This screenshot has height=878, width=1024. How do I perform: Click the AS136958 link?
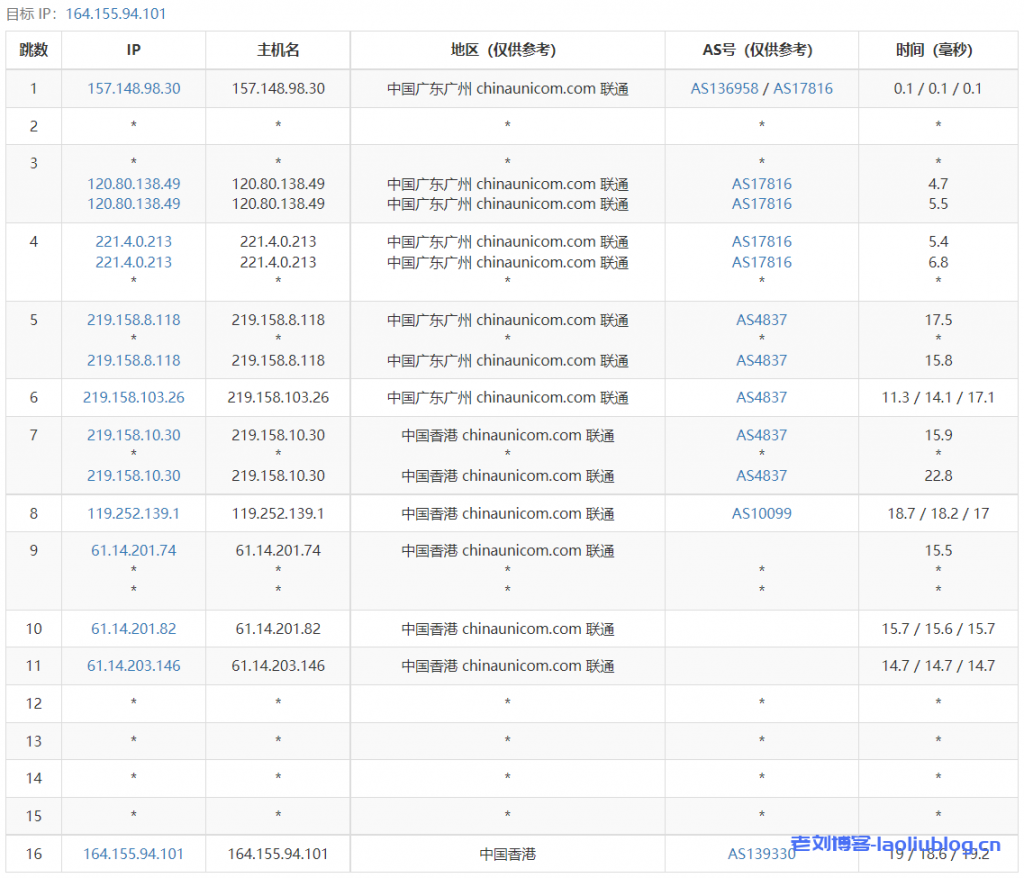[x=724, y=88]
